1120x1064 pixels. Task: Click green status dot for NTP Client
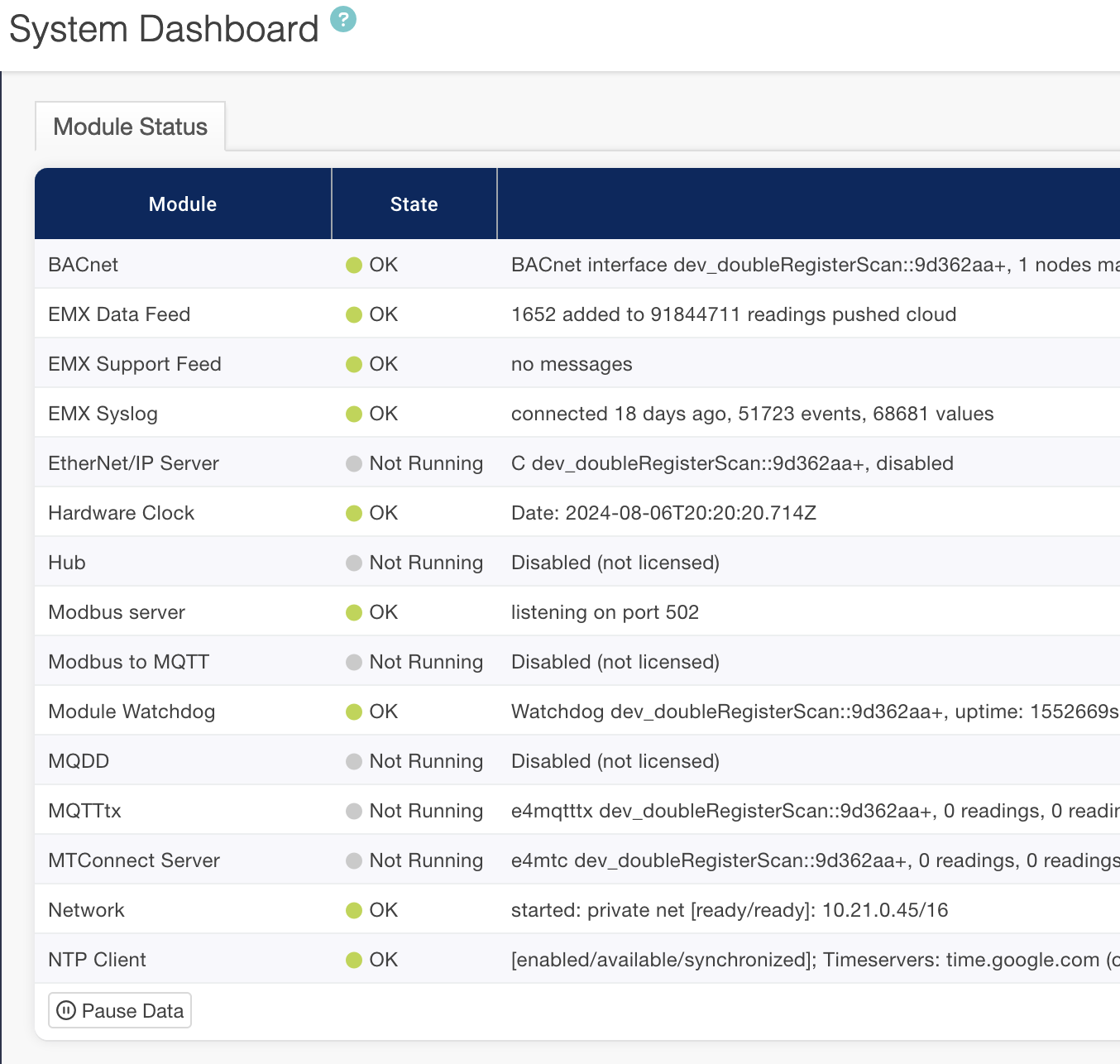pos(354,960)
